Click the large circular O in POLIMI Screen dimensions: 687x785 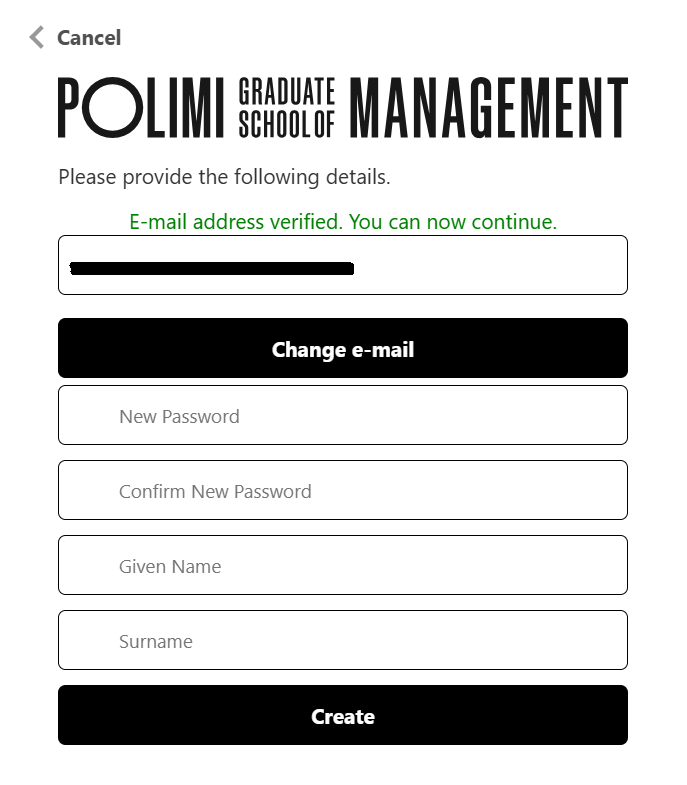113,107
